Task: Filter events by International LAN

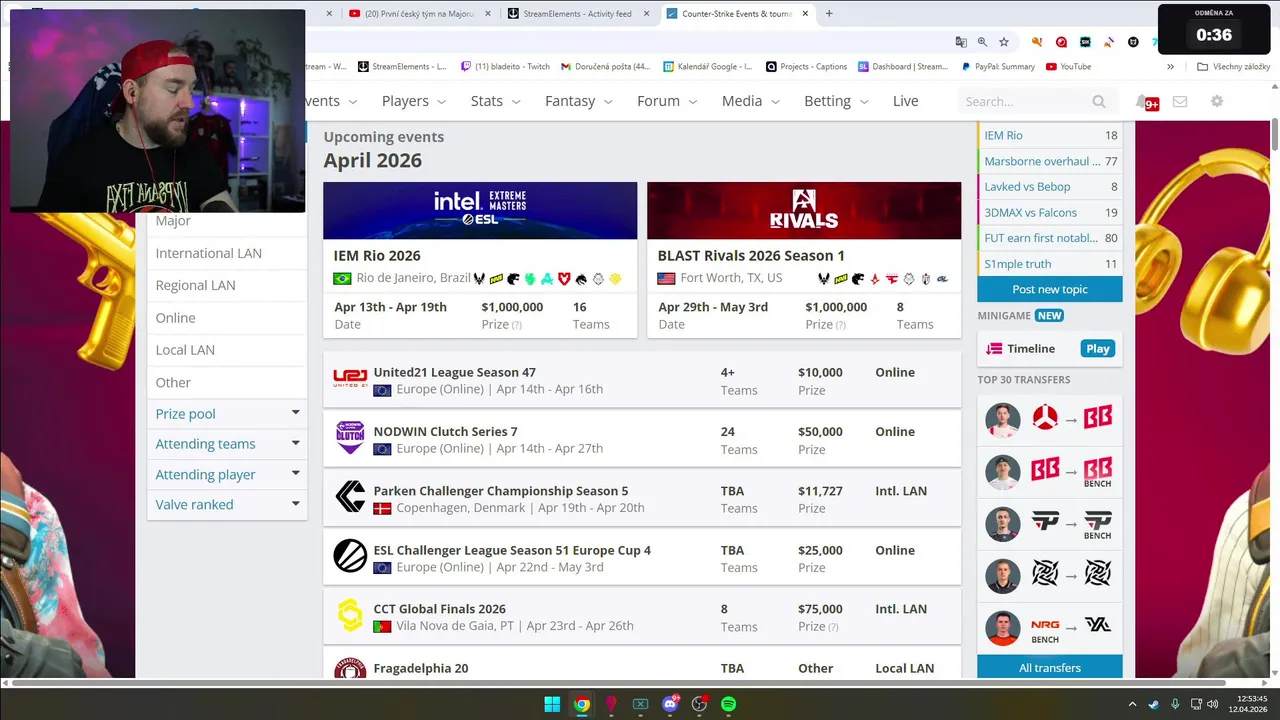Action: click(227, 253)
